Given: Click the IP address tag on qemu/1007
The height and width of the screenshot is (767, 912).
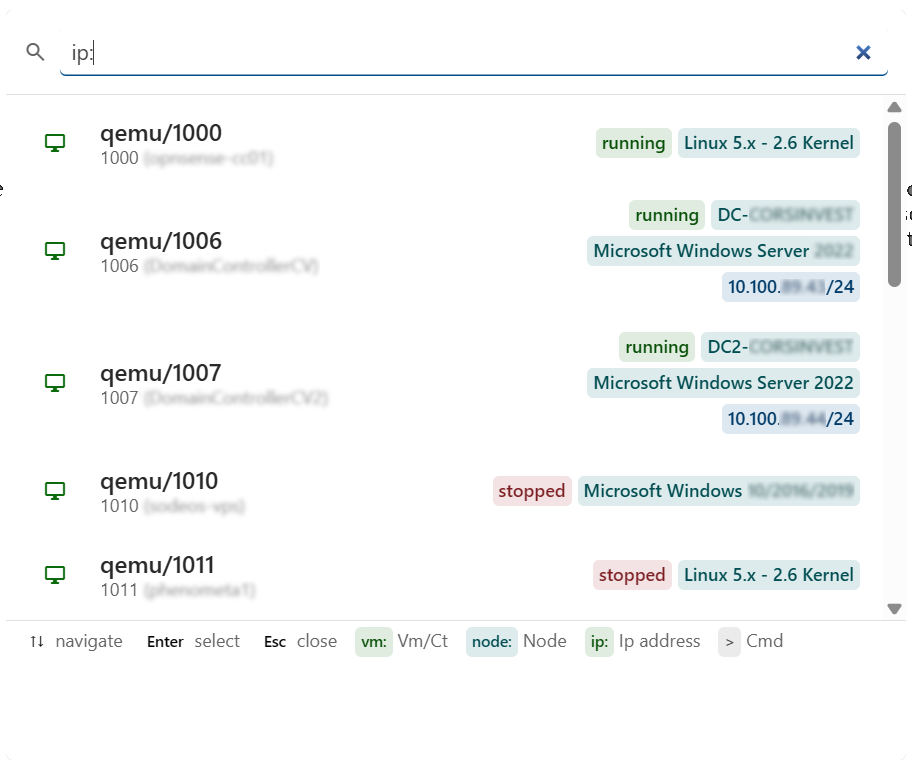Looking at the screenshot, I should (x=790, y=419).
